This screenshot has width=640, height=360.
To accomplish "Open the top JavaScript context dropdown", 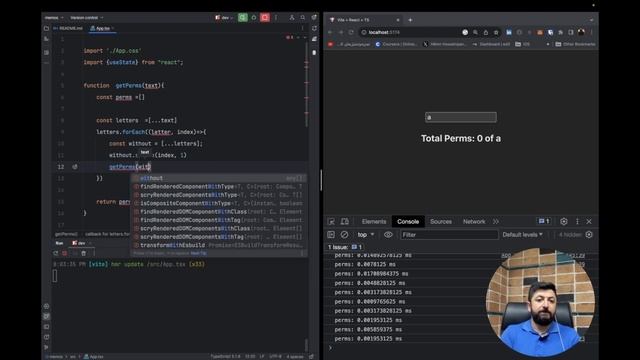I will tap(366, 235).
